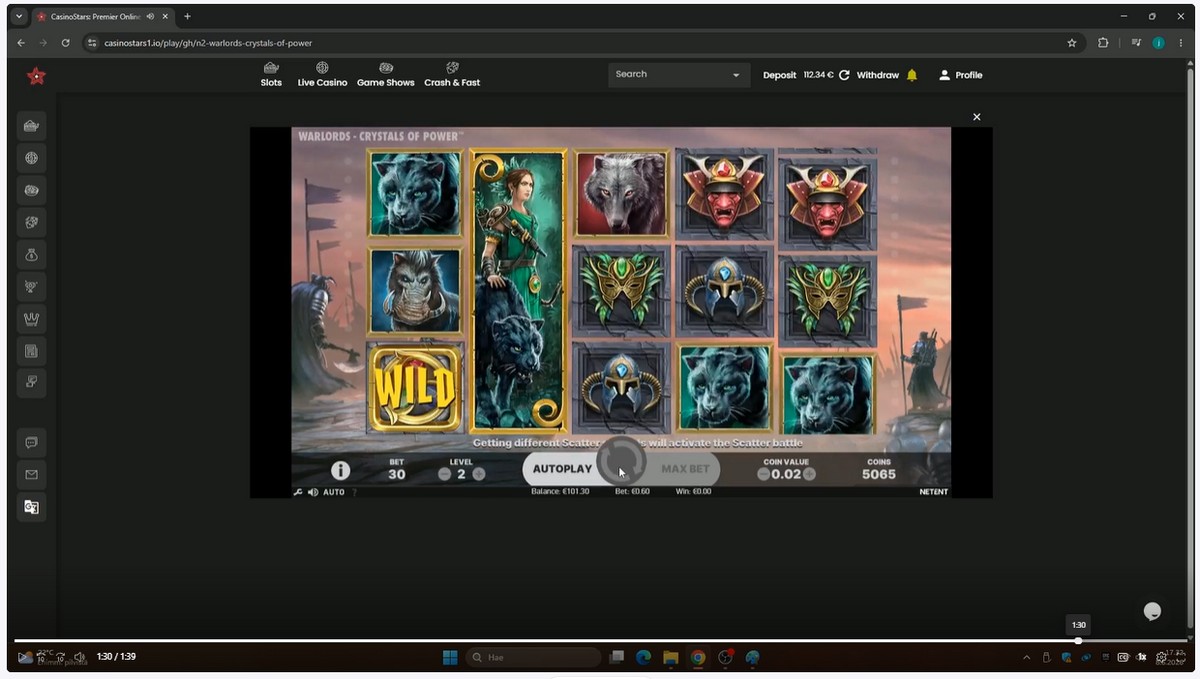The width and height of the screenshot is (1200, 679).
Task: Open the Game Shows category
Action: [x=386, y=75]
